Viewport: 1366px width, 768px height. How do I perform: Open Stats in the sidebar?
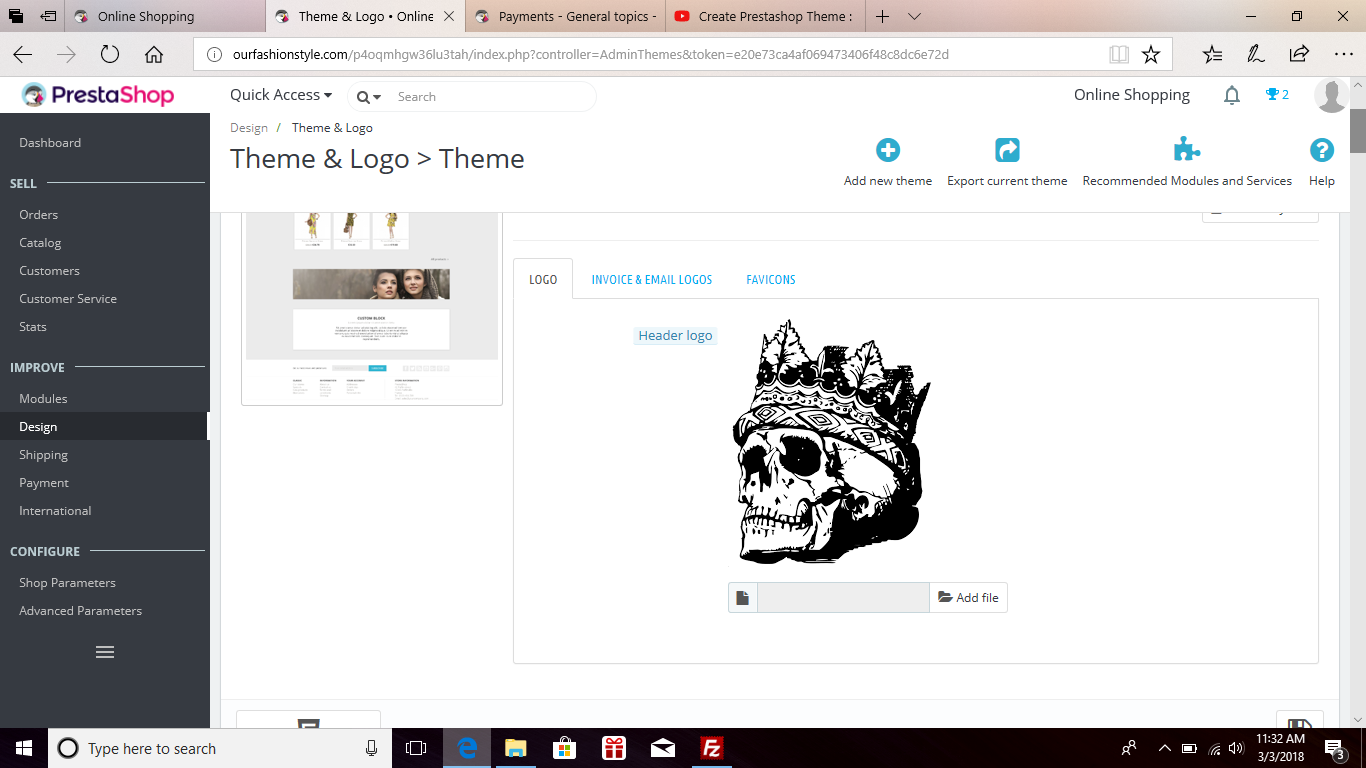33,327
